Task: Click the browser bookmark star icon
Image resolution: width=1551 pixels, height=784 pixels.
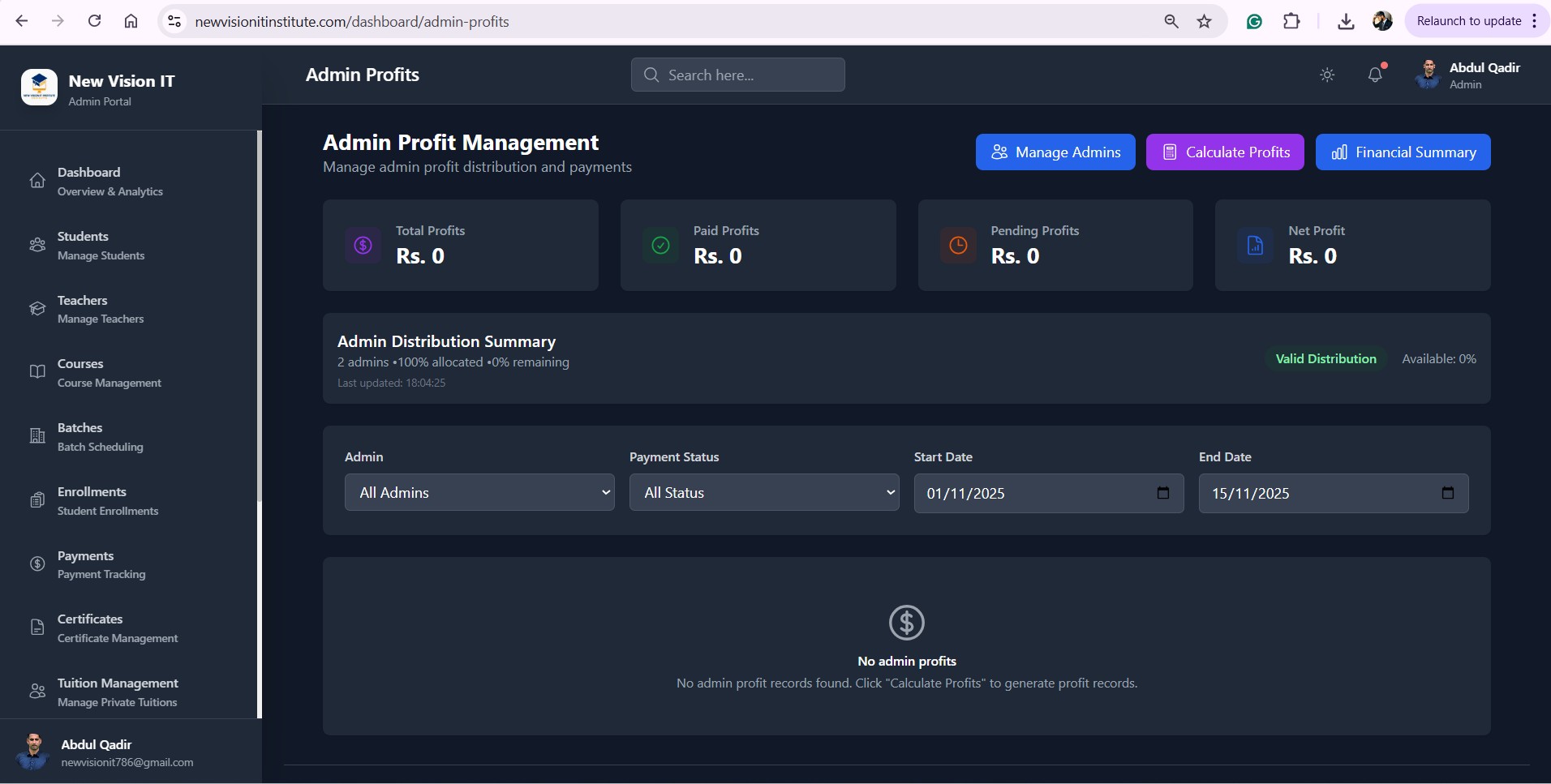Action: pyautogui.click(x=1205, y=22)
